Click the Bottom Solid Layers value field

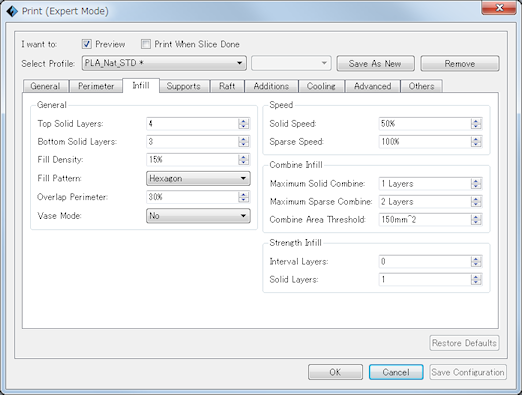192,142
